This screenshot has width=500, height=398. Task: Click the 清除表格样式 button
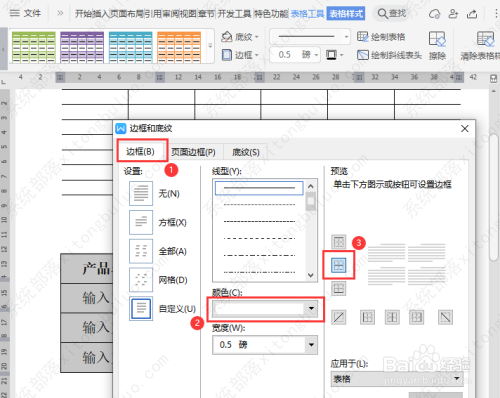(481, 46)
